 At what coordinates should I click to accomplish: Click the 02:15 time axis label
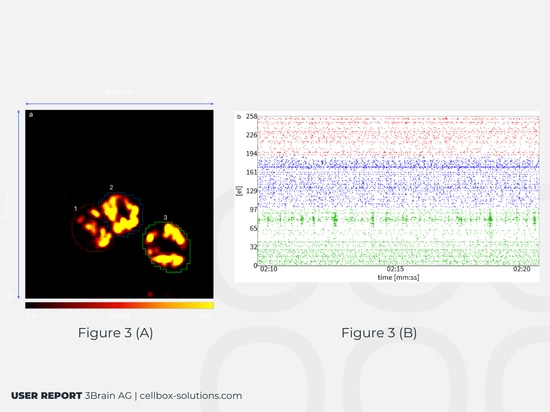pyautogui.click(x=395, y=269)
